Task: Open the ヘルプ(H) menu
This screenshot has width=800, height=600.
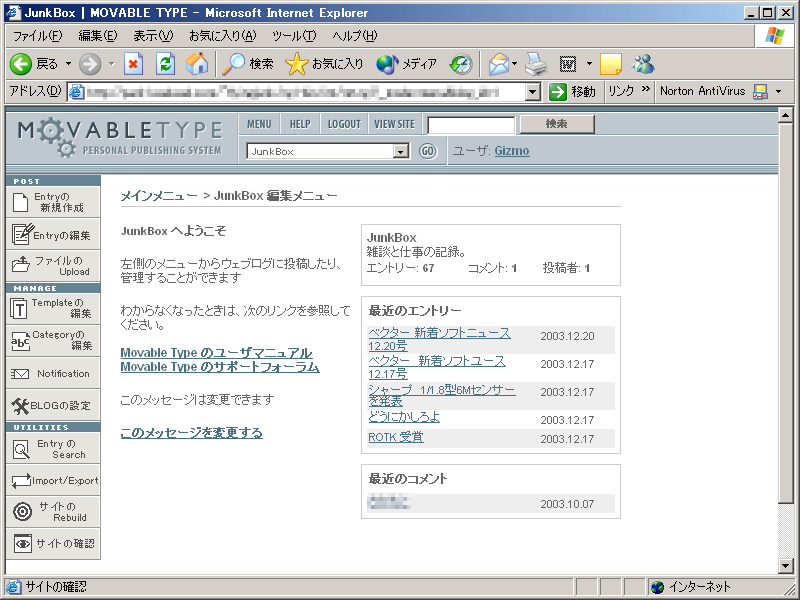Action: [355, 36]
